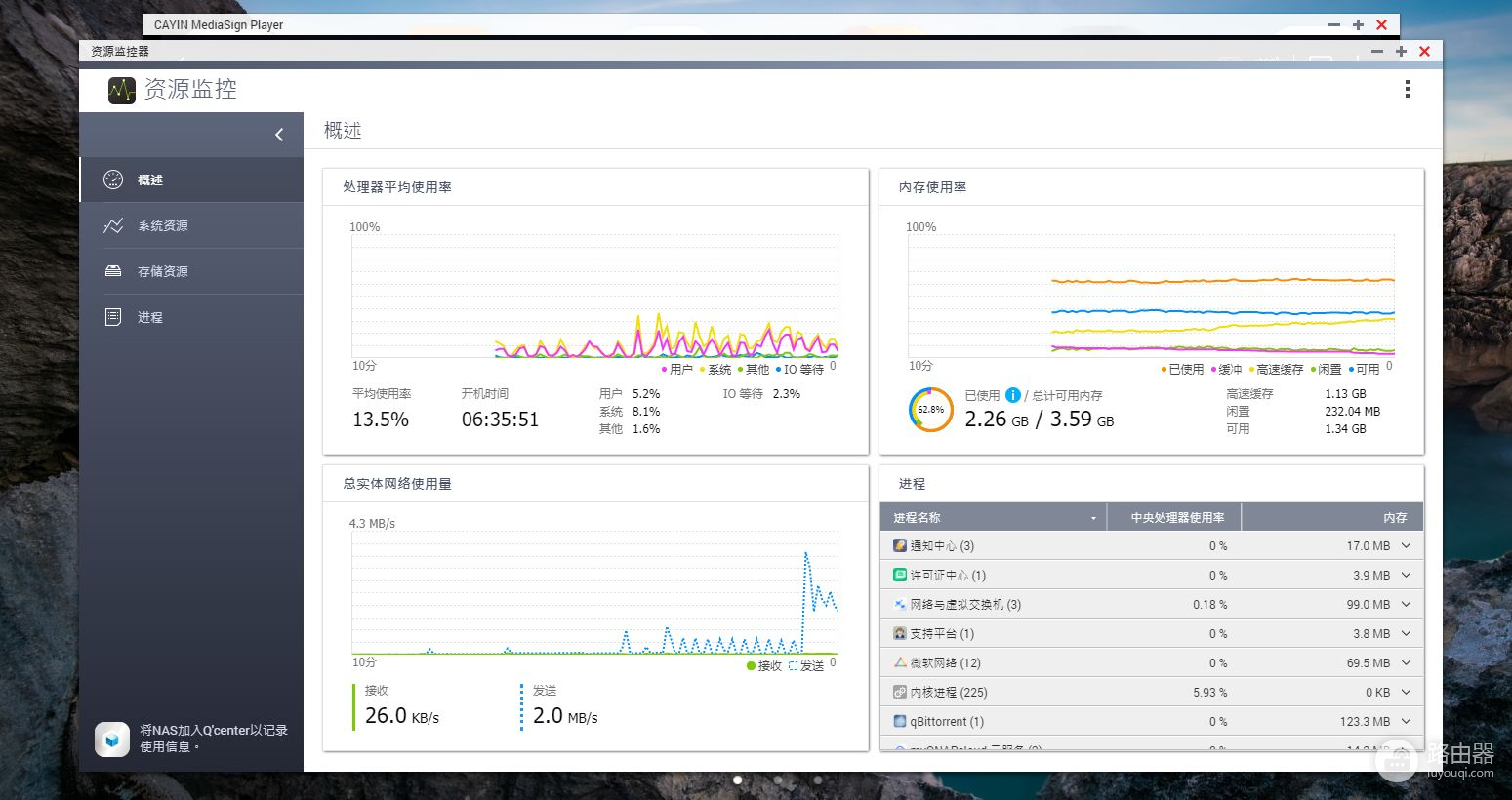This screenshot has height=800, width=1512.
Task: Expand the 内核进程 (225) row
Action: tap(1407, 692)
